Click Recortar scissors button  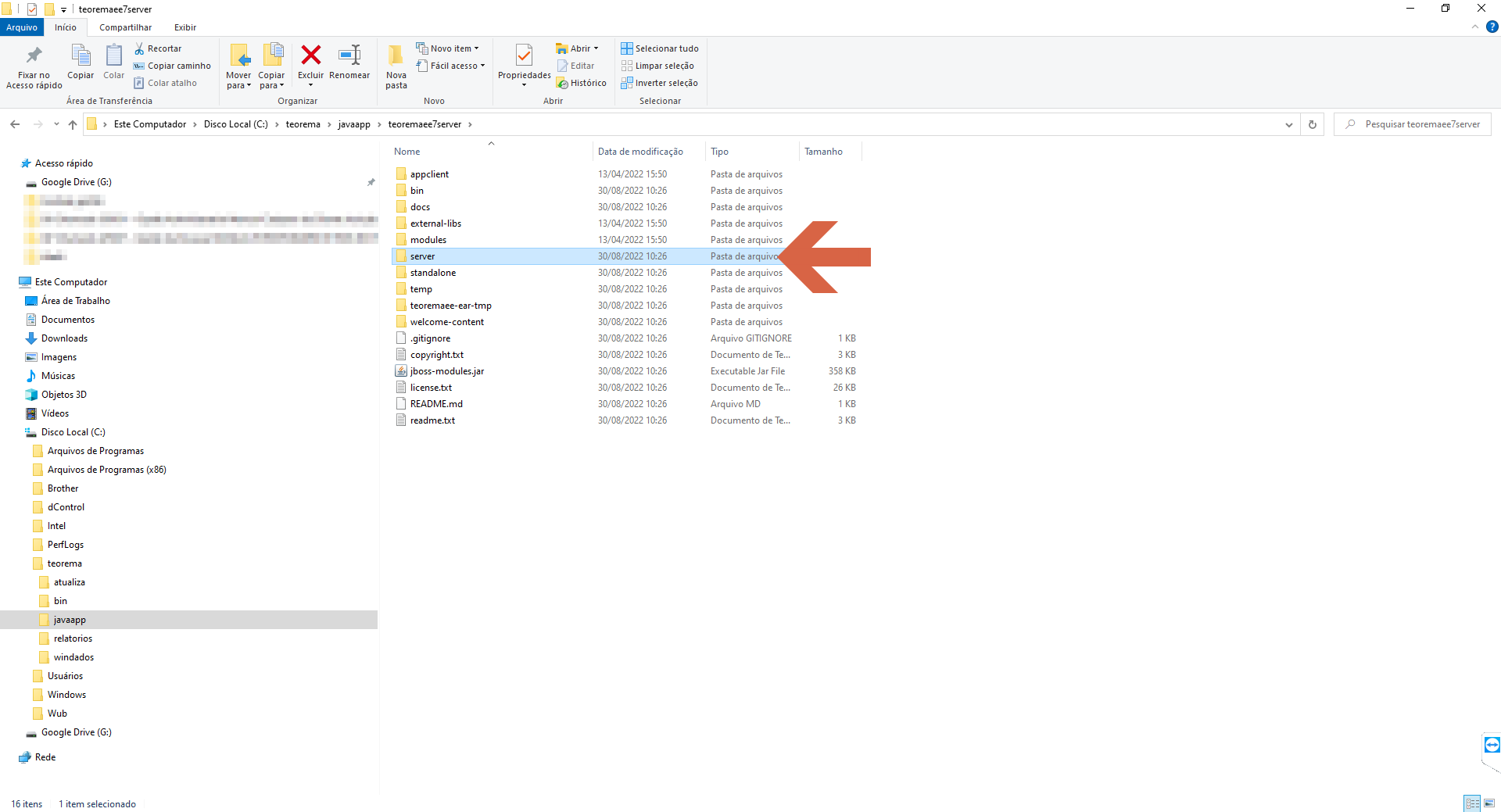(158, 48)
